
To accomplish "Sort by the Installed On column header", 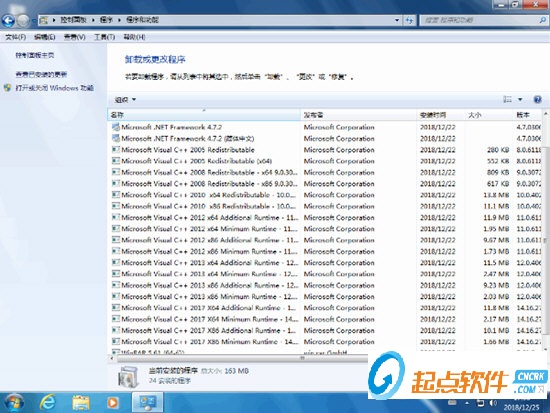I will click(x=441, y=115).
